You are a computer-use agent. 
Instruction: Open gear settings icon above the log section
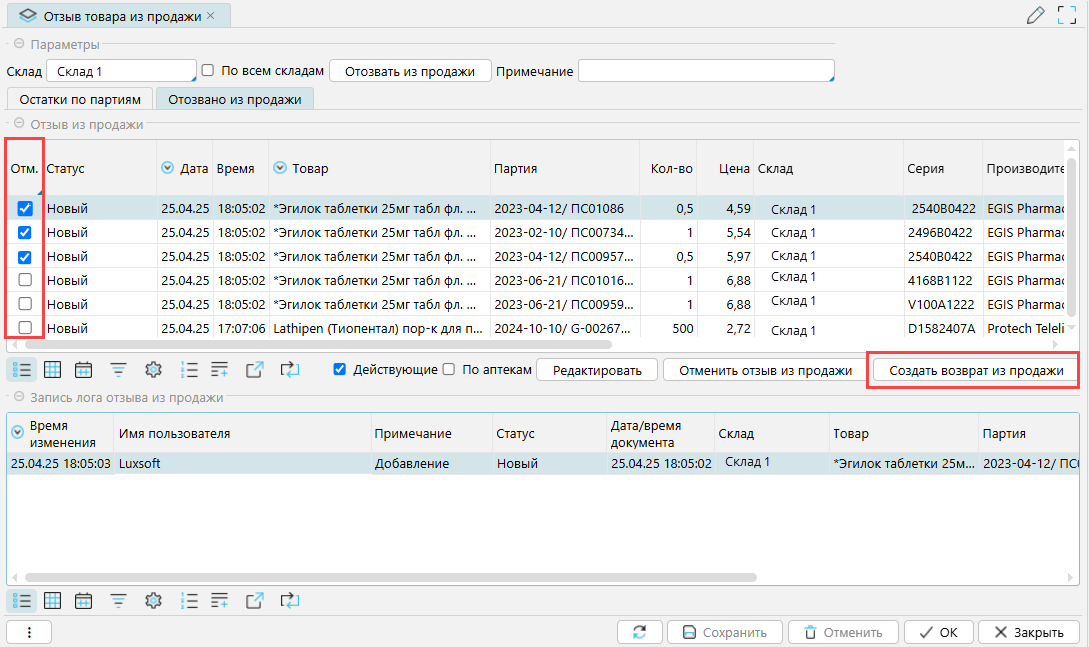tap(153, 370)
